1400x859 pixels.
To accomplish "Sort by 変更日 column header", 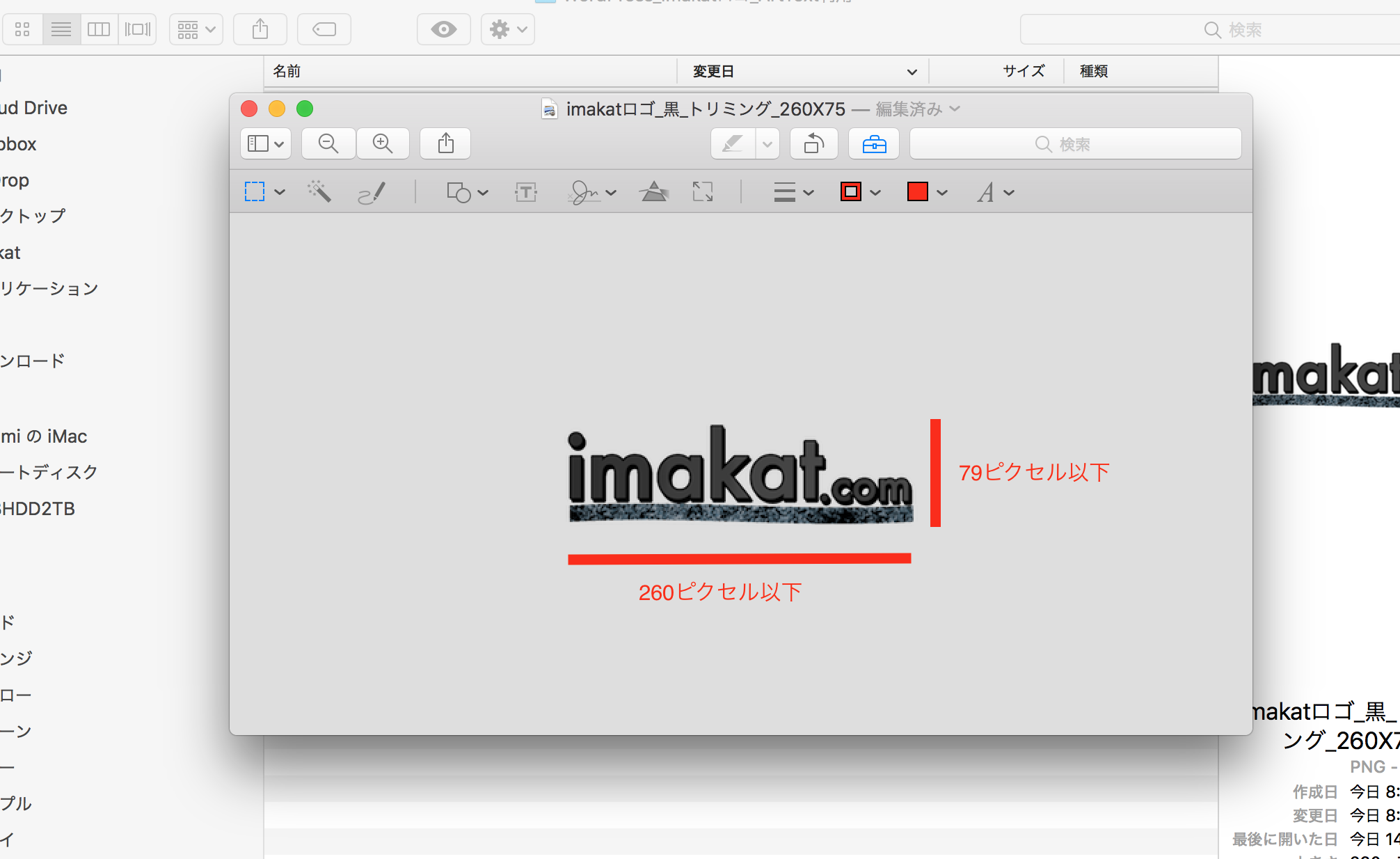I will point(804,71).
